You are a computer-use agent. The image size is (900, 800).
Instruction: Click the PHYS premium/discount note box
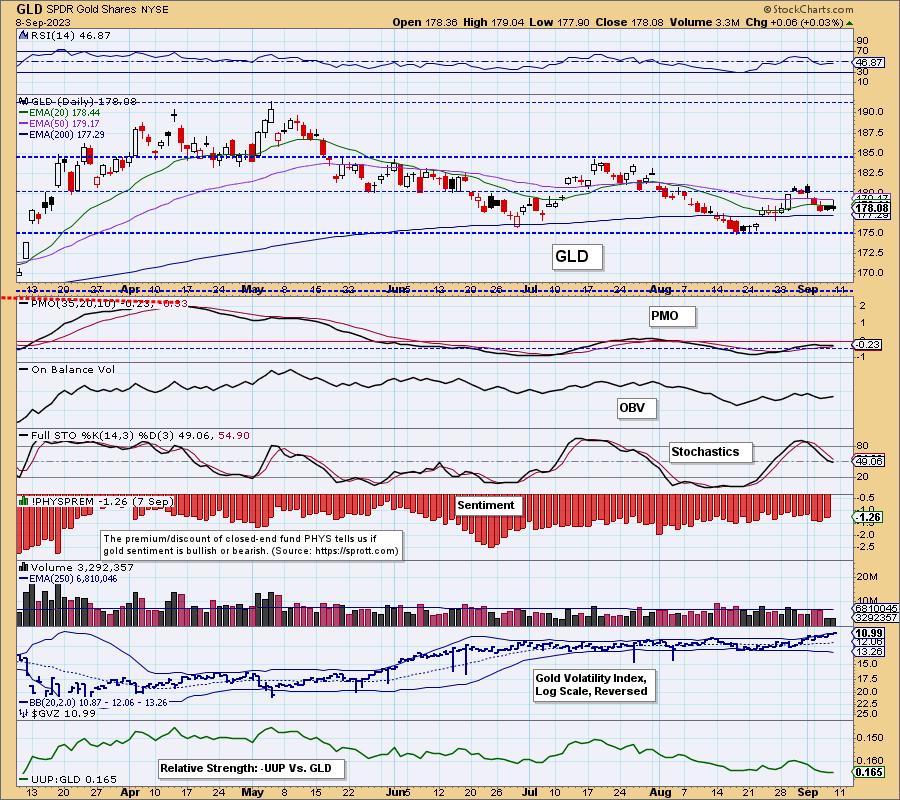click(x=251, y=545)
